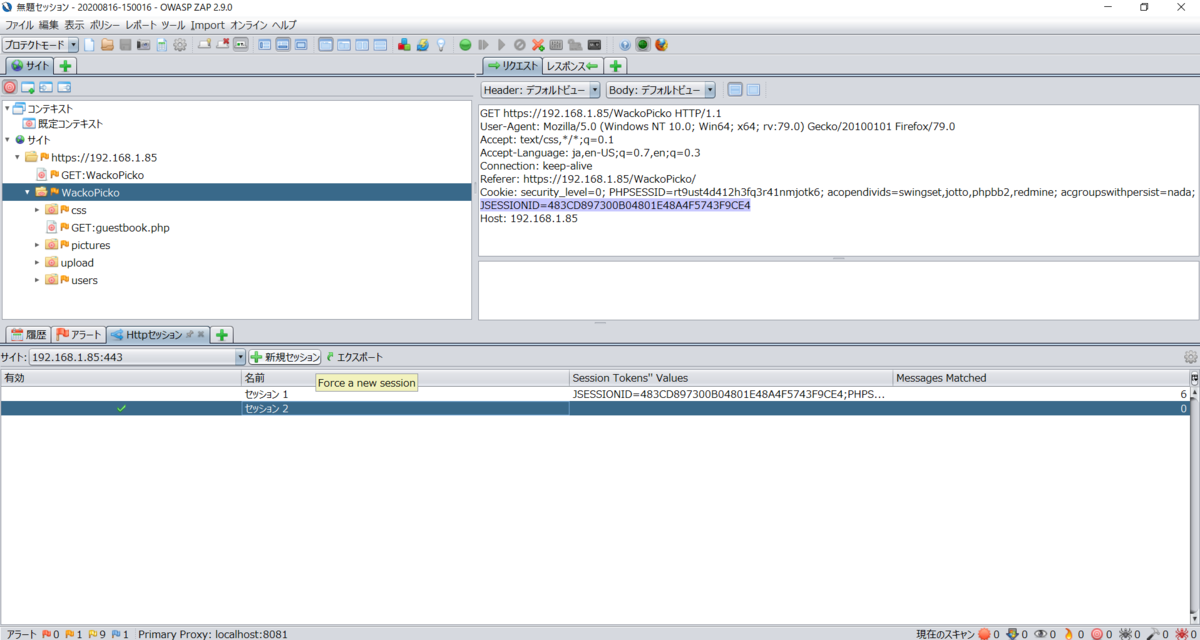Screen dimensions: 1200x640
Task: Open the プロテクトモード mode dropdown
Action: pos(73,45)
